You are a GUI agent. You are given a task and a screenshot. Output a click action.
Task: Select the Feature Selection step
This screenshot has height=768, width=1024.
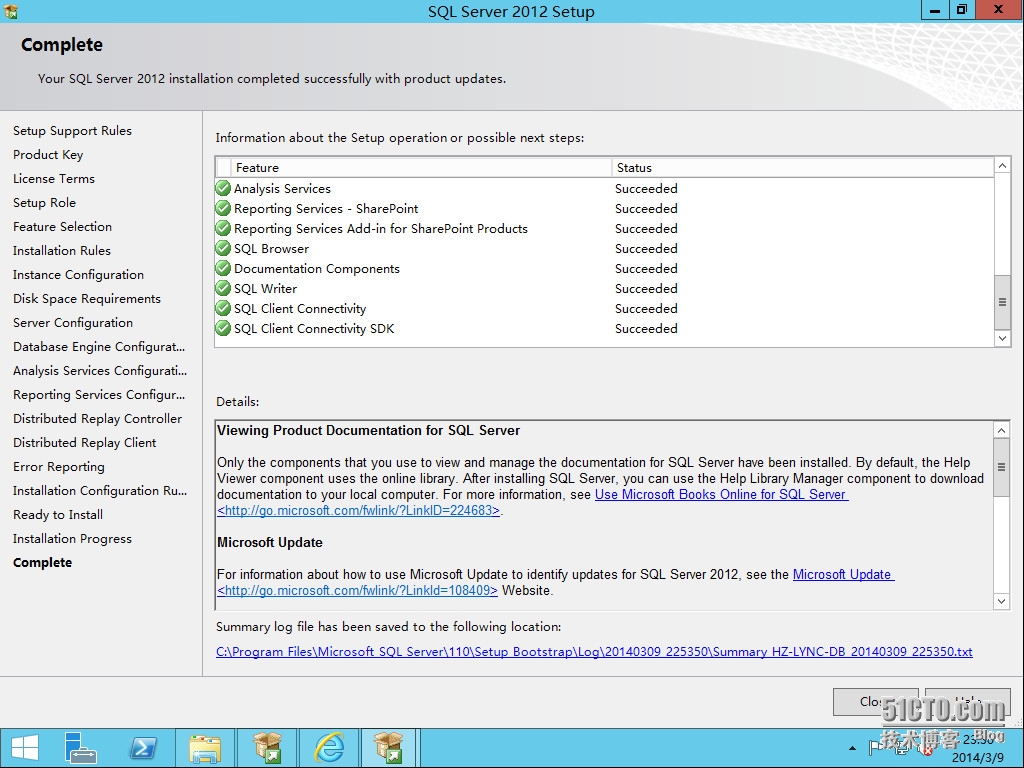pos(63,227)
